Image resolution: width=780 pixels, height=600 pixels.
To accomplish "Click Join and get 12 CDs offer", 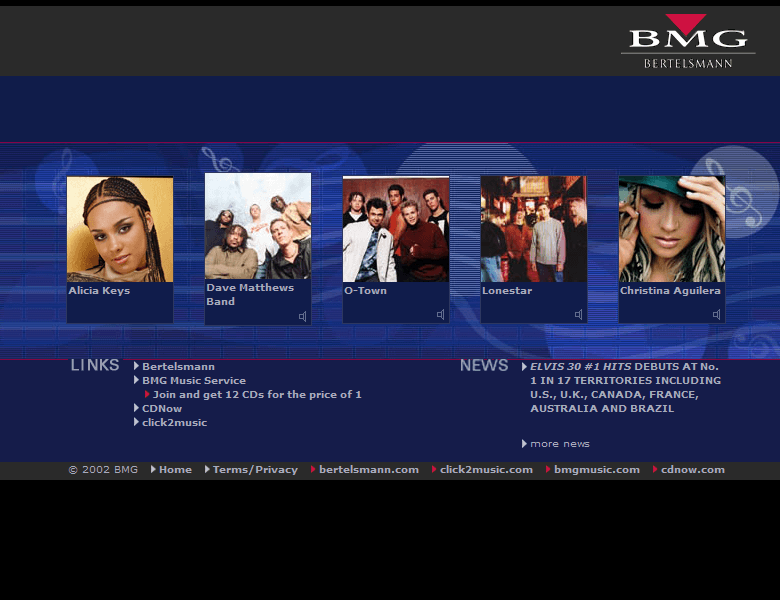I will pos(257,395).
